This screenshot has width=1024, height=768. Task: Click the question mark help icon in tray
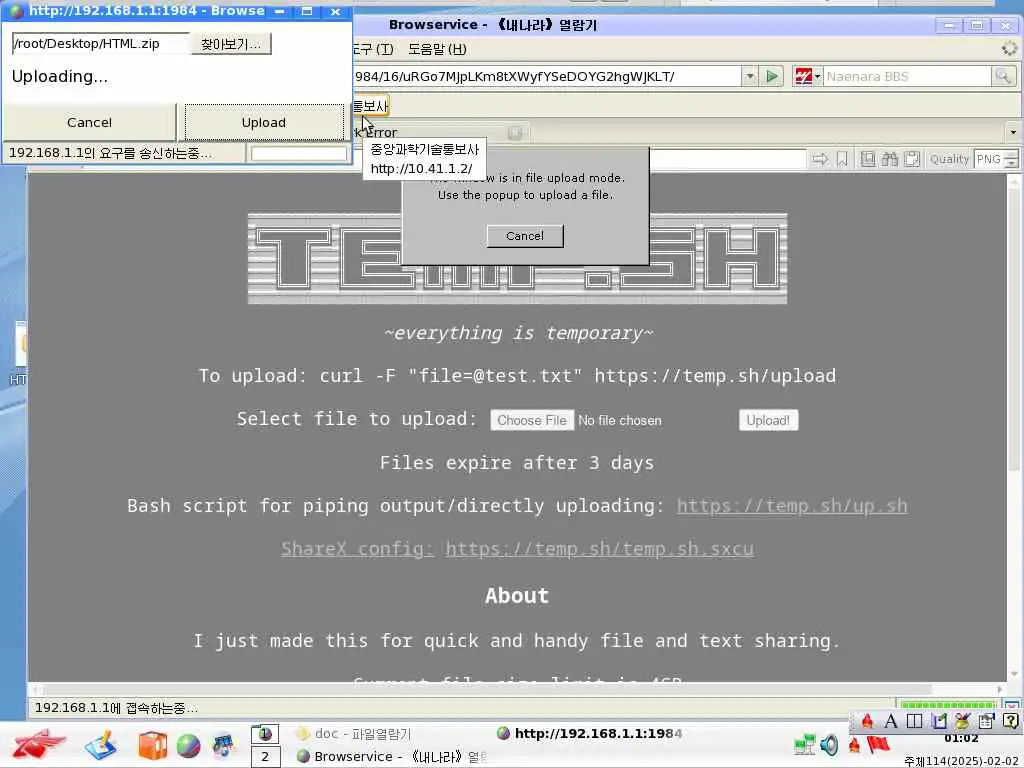point(1010,721)
